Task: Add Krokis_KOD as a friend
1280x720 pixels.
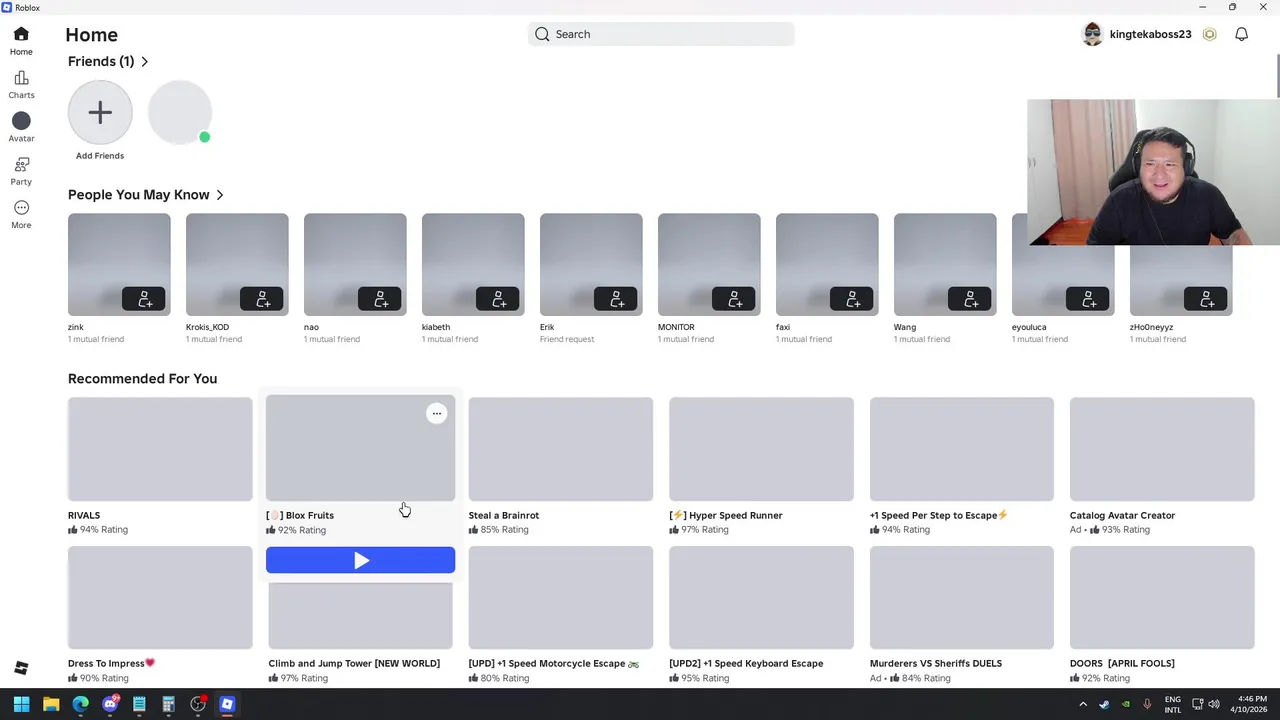Action: (262, 299)
